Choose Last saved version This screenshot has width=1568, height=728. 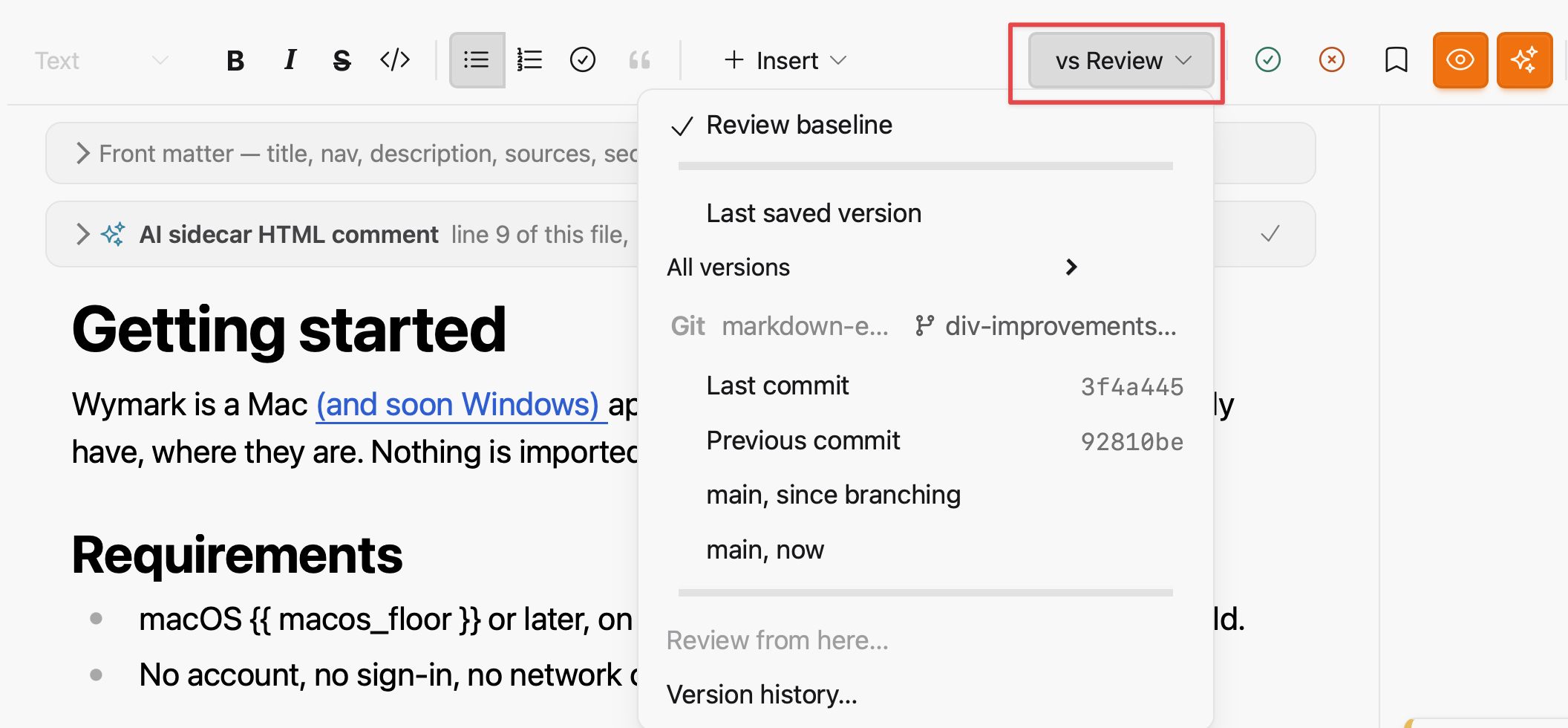tap(926, 214)
